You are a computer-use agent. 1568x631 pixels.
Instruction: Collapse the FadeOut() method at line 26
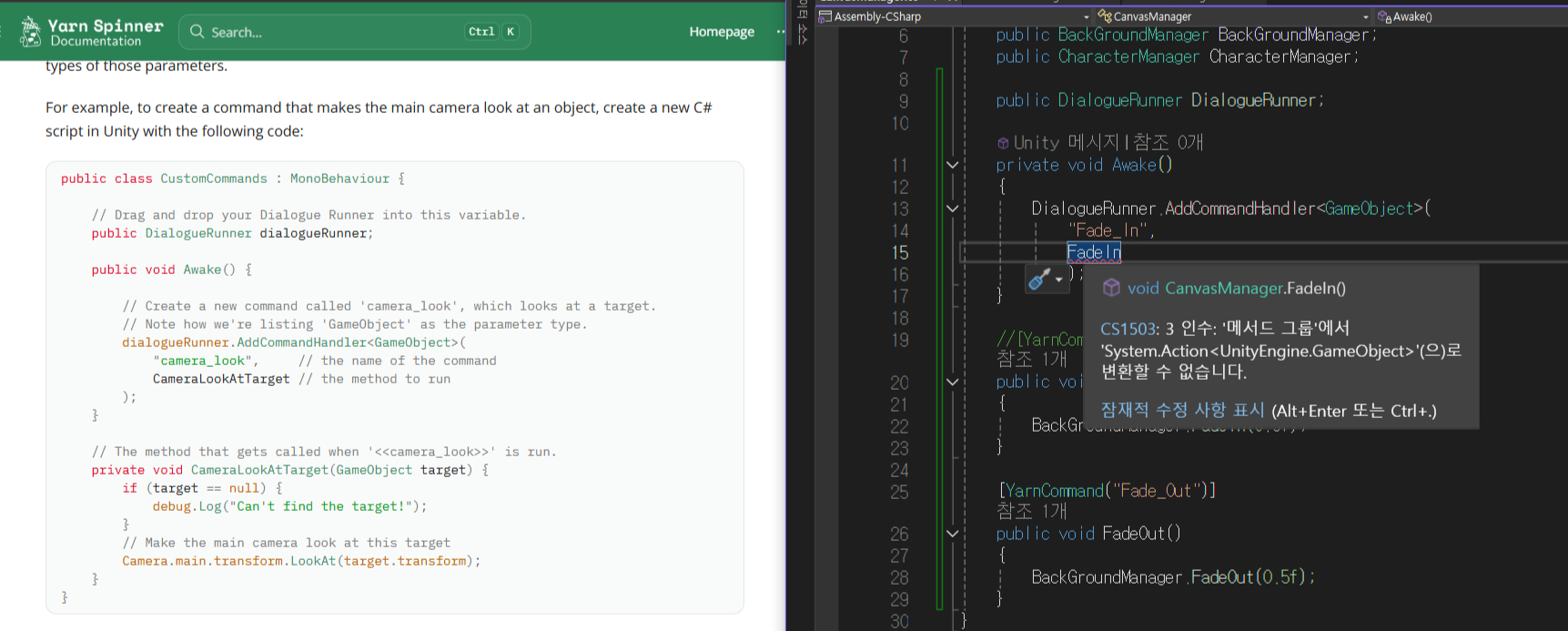click(x=952, y=534)
